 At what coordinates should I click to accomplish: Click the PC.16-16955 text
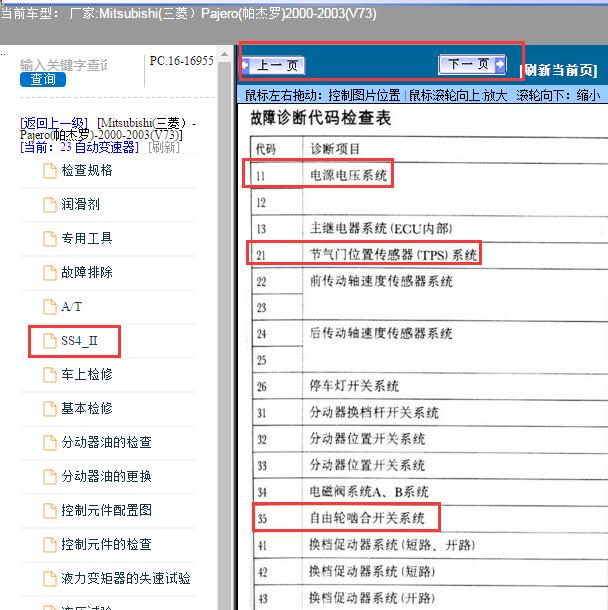click(181, 61)
